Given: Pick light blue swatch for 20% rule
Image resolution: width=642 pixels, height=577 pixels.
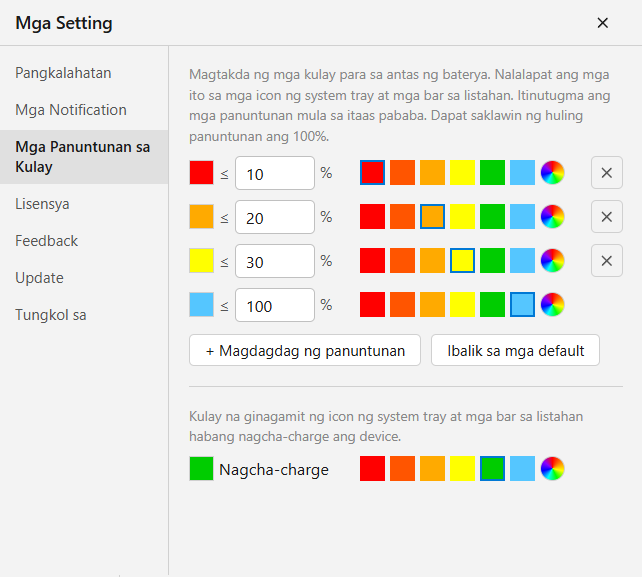Looking at the screenshot, I should click(522, 217).
